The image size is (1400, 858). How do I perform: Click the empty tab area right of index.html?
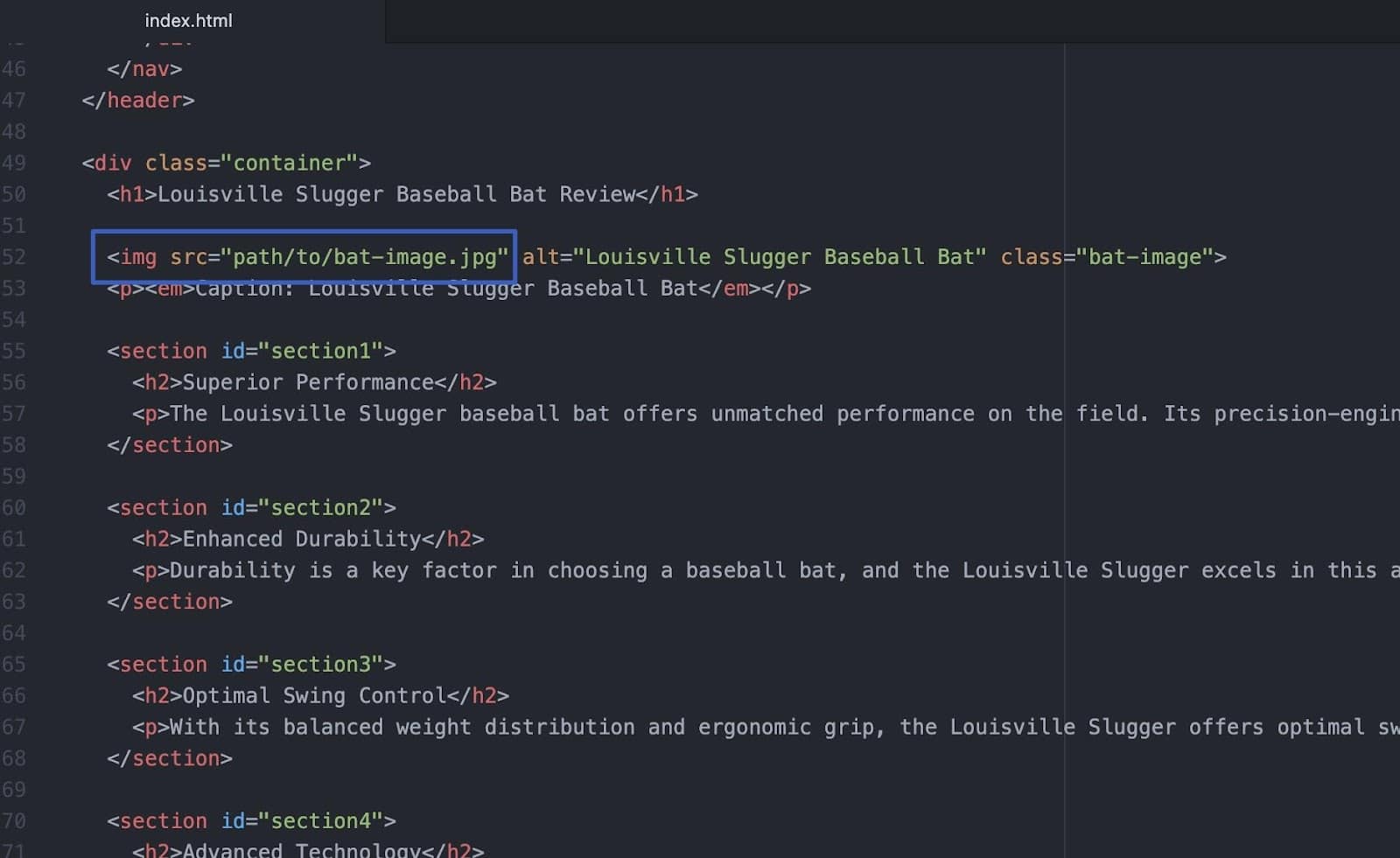pos(787,20)
